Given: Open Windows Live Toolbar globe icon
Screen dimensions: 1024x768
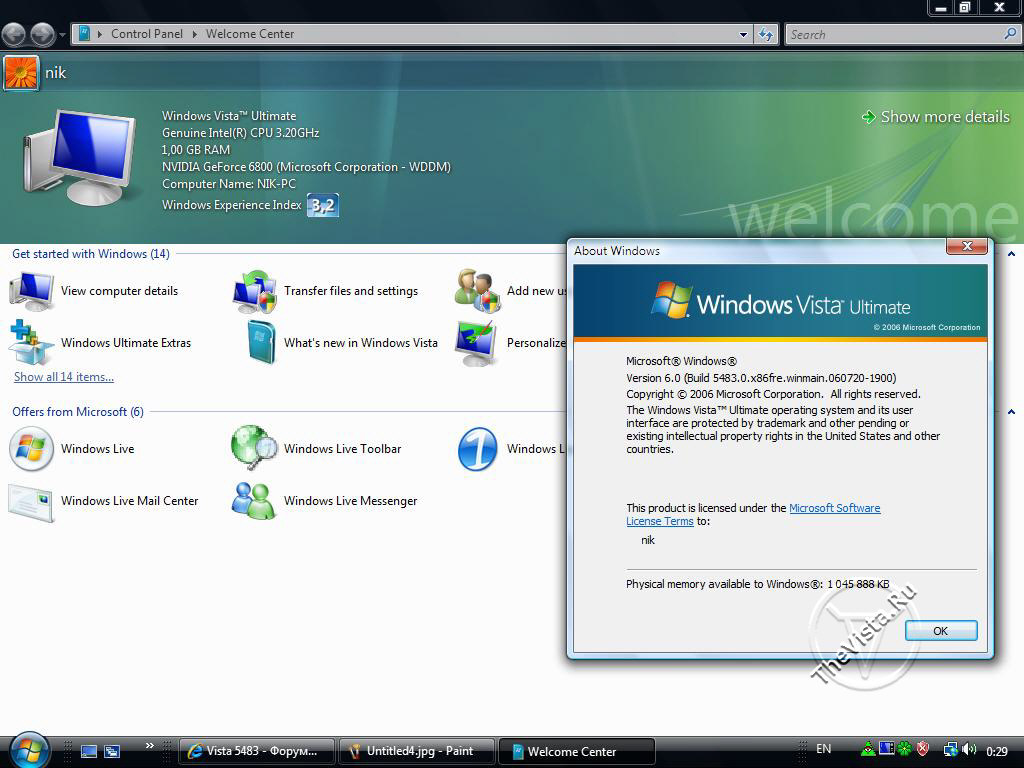Looking at the screenshot, I should [254, 448].
